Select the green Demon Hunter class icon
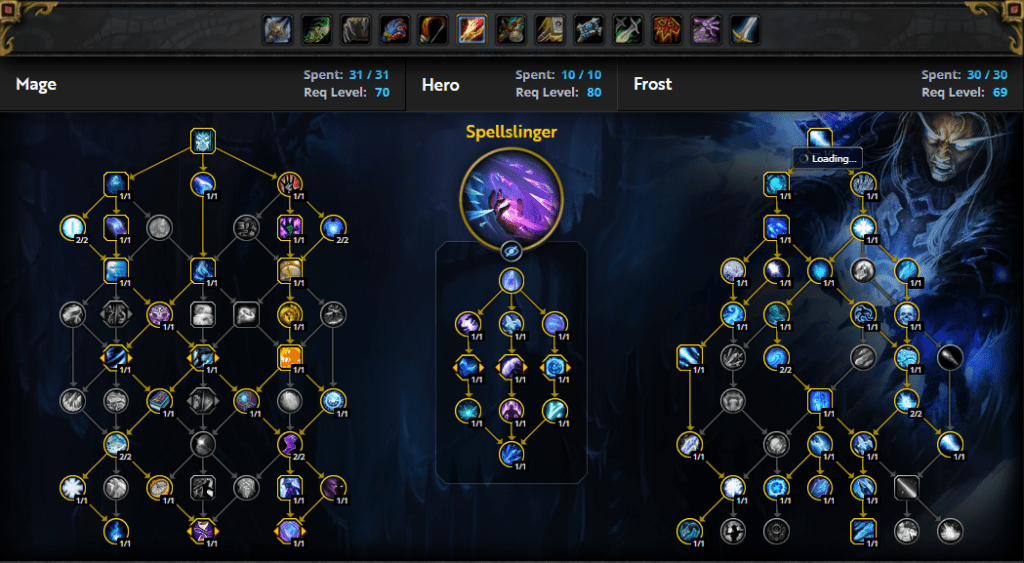This screenshot has height=563, width=1024. pos(317,30)
